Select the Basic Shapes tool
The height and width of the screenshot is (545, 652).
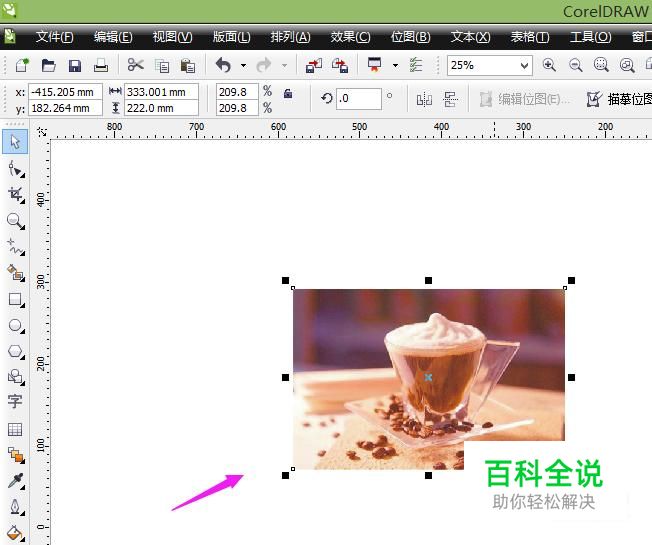16,377
